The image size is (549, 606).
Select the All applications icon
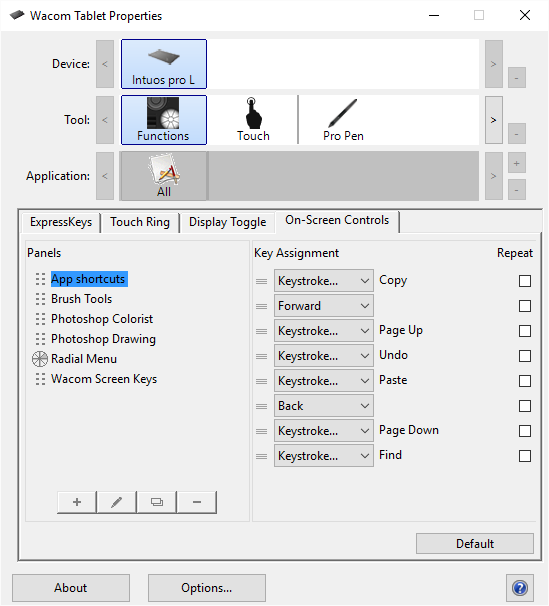164,176
